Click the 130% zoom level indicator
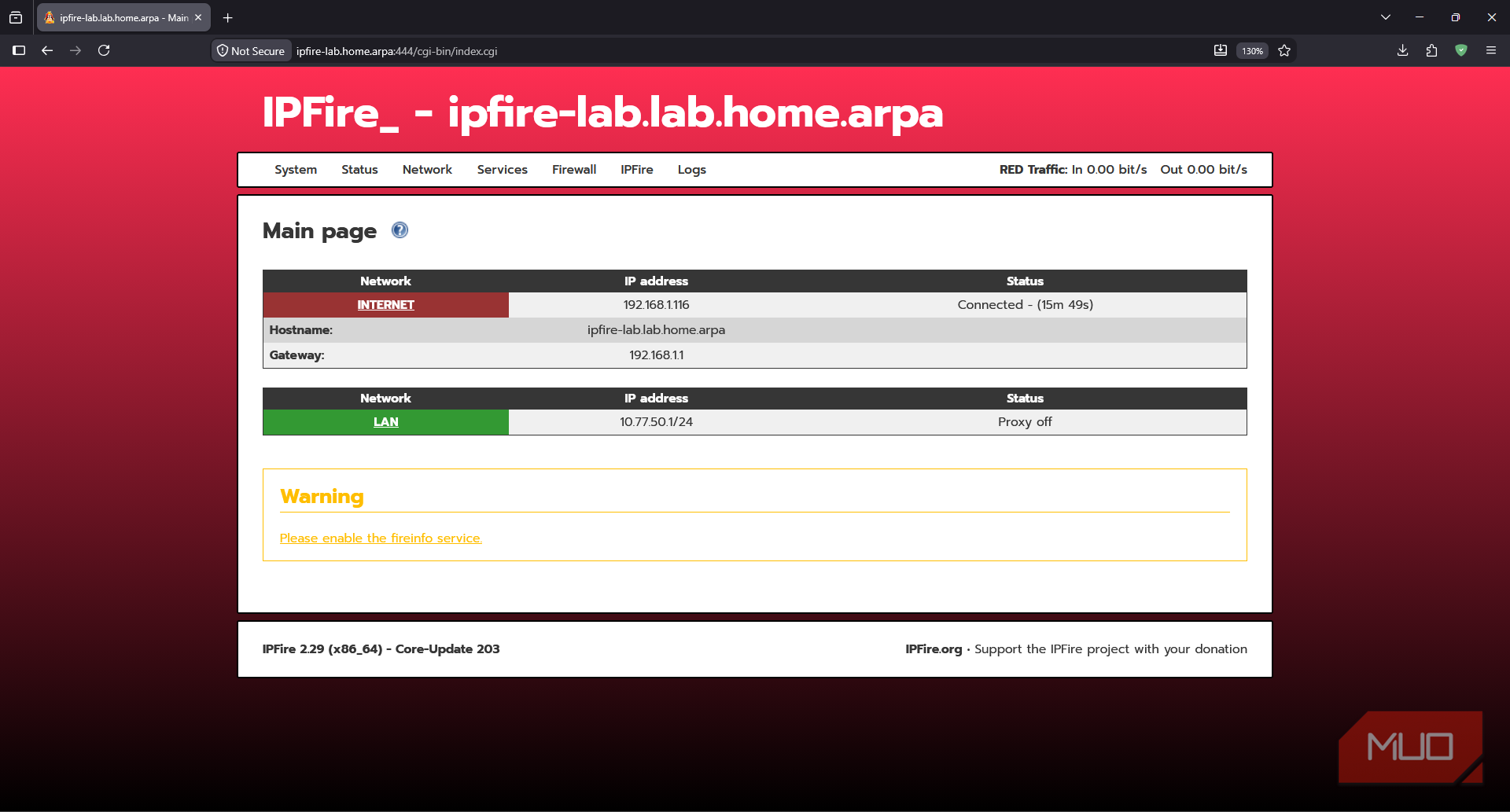This screenshot has width=1510, height=812. tap(1252, 51)
